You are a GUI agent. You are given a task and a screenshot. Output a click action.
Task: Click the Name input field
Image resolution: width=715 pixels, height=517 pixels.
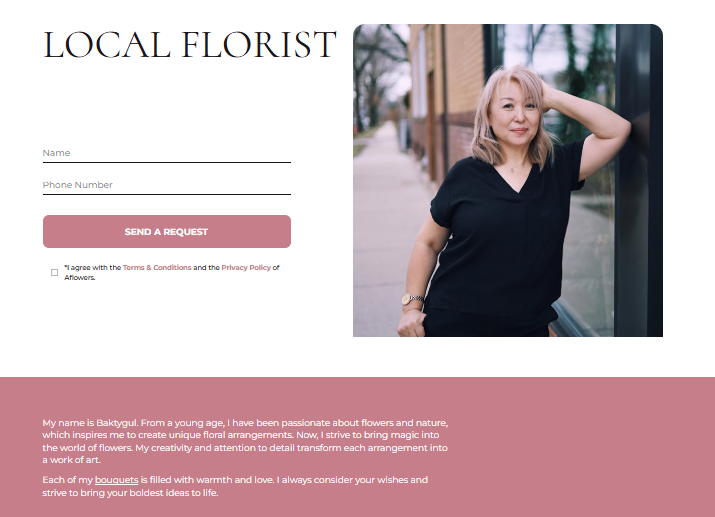(166, 153)
